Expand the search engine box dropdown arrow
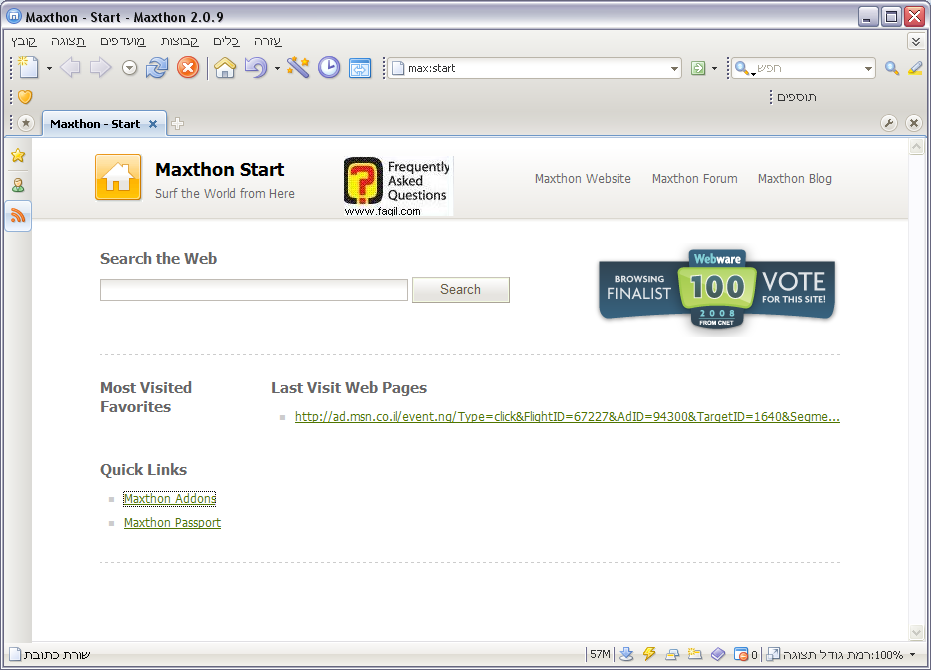The width and height of the screenshot is (931, 670). click(x=868, y=69)
